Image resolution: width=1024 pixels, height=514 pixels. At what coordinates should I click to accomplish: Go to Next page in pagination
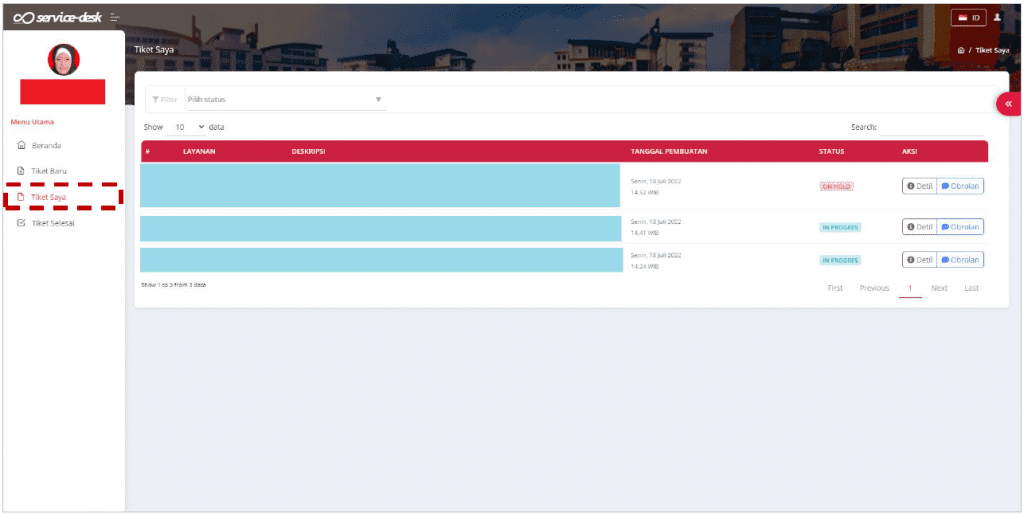(x=939, y=288)
